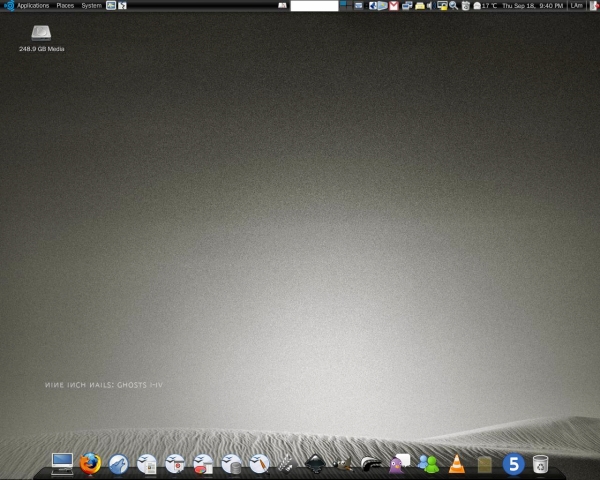Launch Inkscape from the dock

[x=315, y=464]
